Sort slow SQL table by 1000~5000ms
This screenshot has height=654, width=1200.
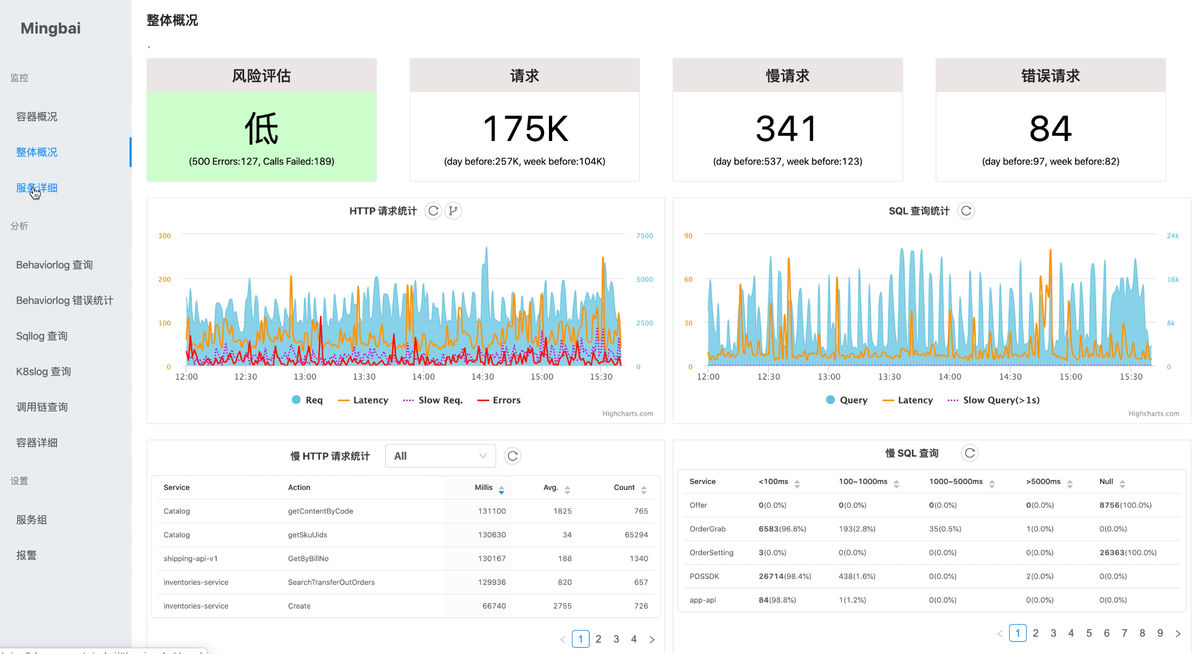(992, 484)
